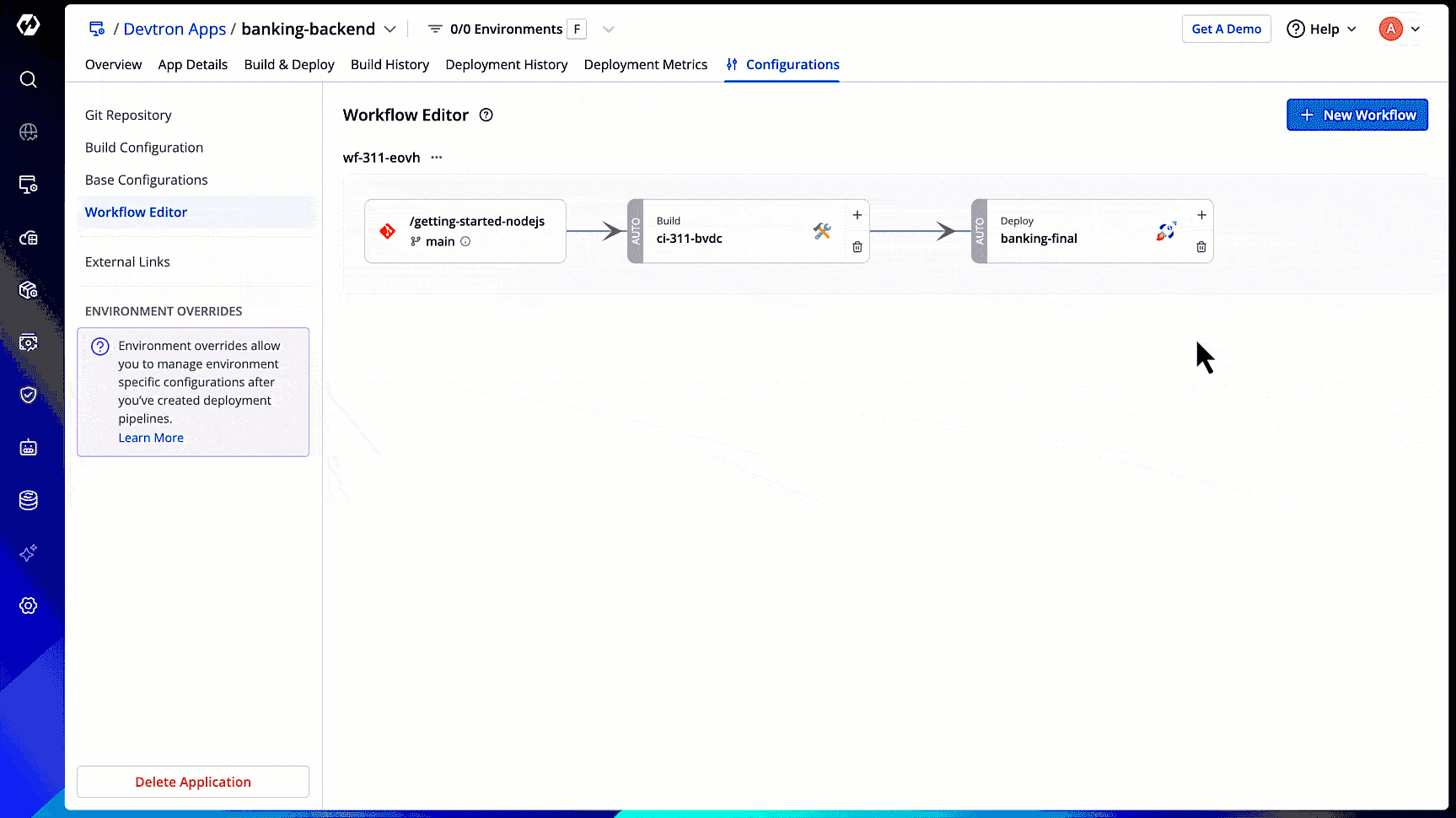Click the search icon in left sidebar

29,79
